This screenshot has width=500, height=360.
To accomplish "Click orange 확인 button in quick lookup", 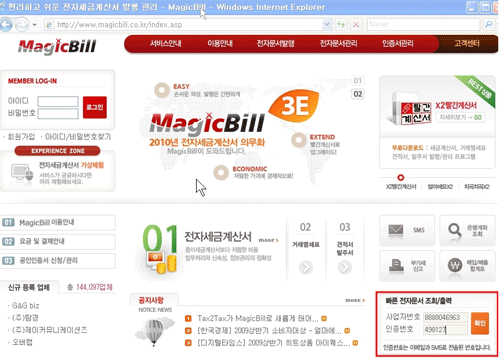I will (480, 323).
